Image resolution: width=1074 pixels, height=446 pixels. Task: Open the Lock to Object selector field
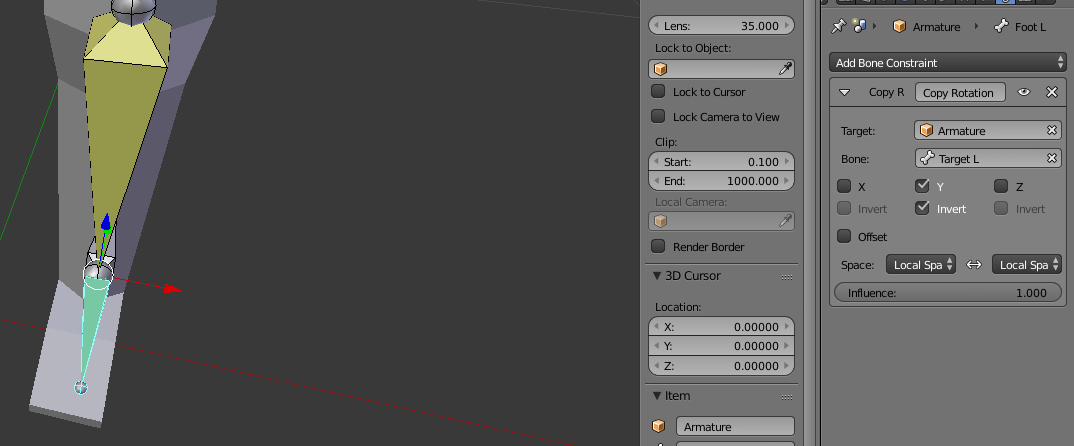click(x=721, y=69)
